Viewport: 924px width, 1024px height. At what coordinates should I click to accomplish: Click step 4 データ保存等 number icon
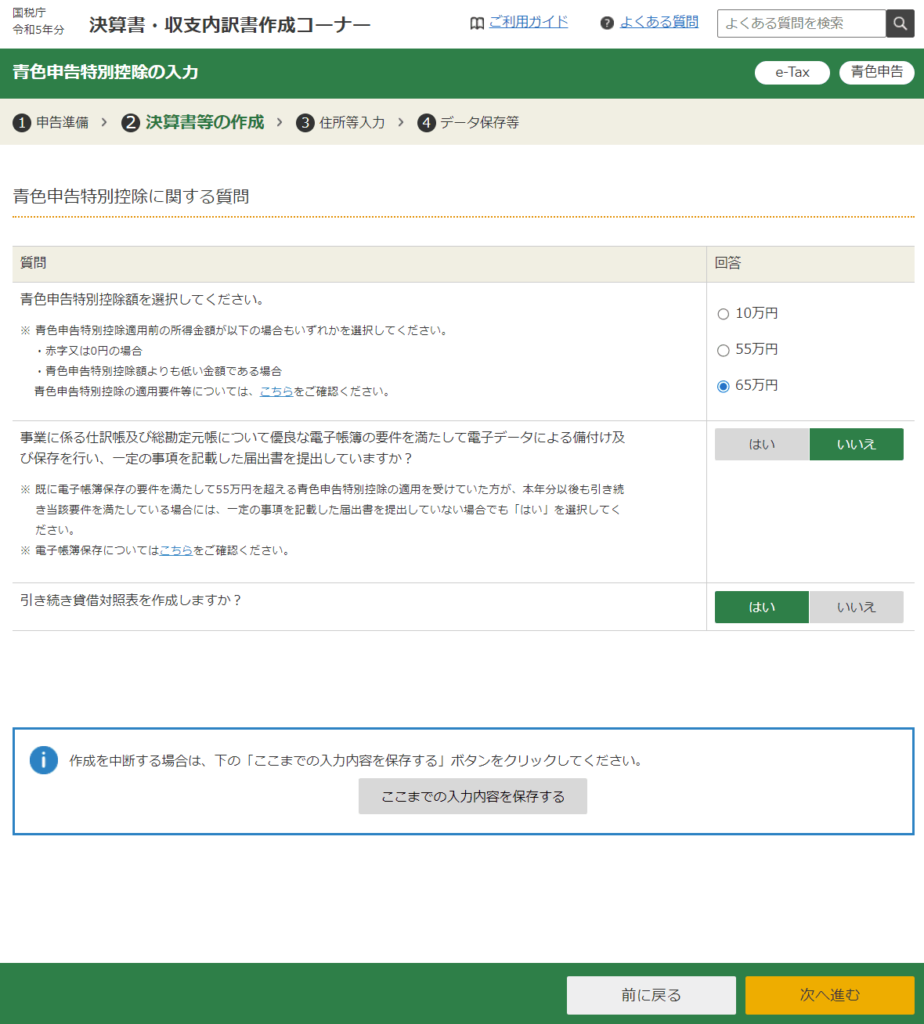tap(426, 123)
